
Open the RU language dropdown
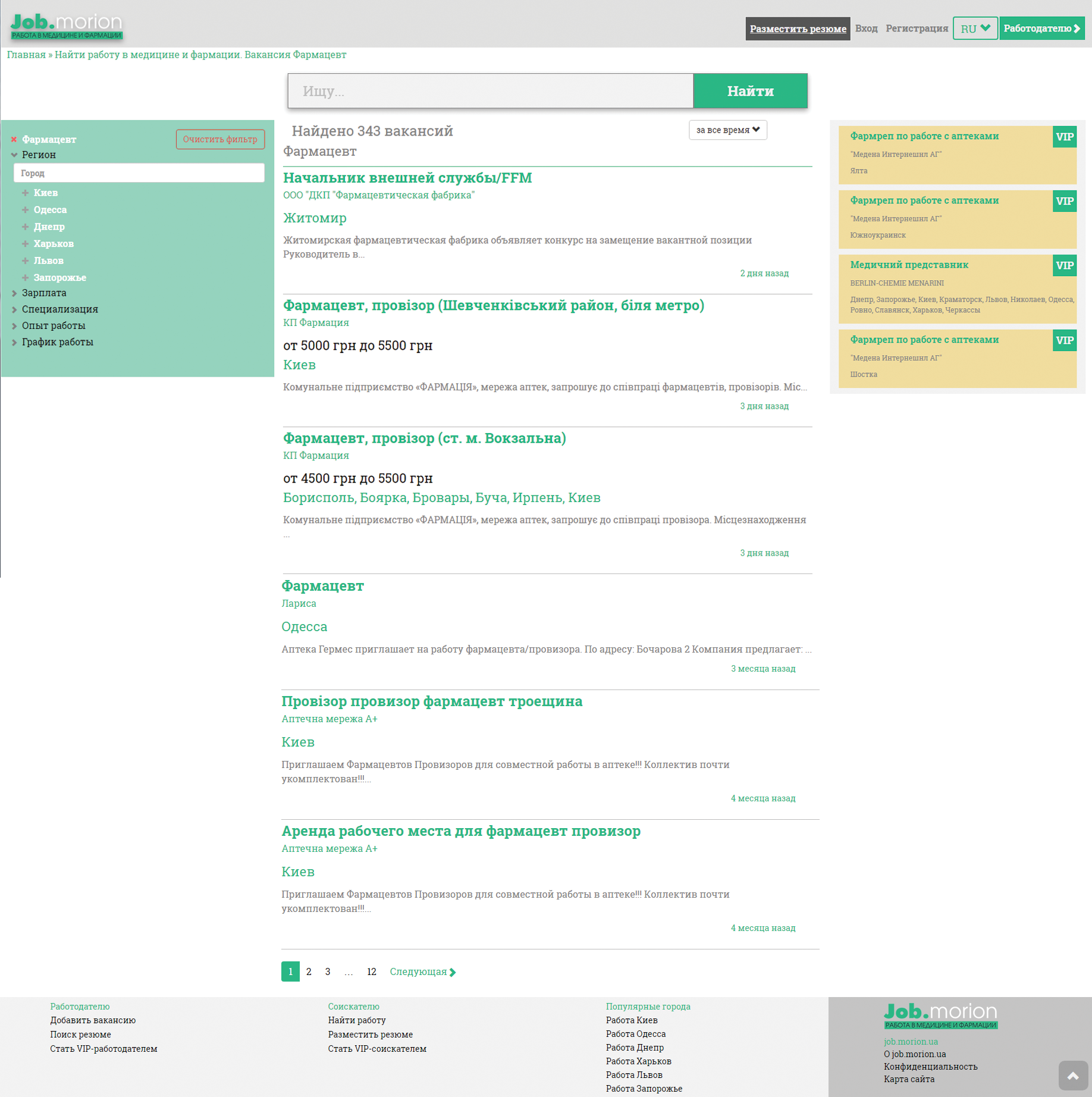pyautogui.click(x=975, y=29)
